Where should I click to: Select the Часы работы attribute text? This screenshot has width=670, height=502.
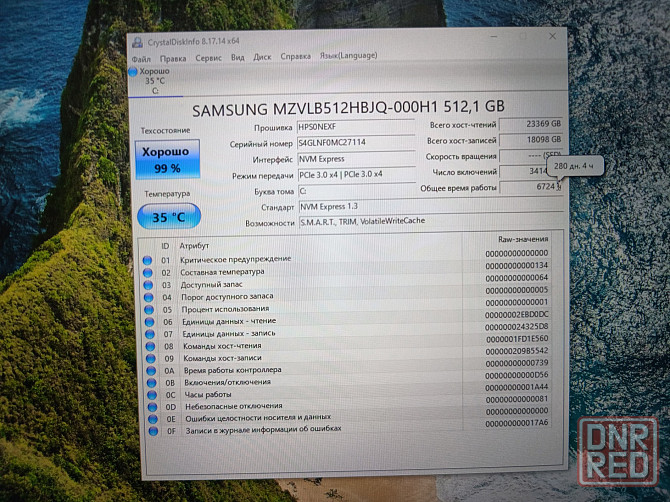click(x=208, y=395)
